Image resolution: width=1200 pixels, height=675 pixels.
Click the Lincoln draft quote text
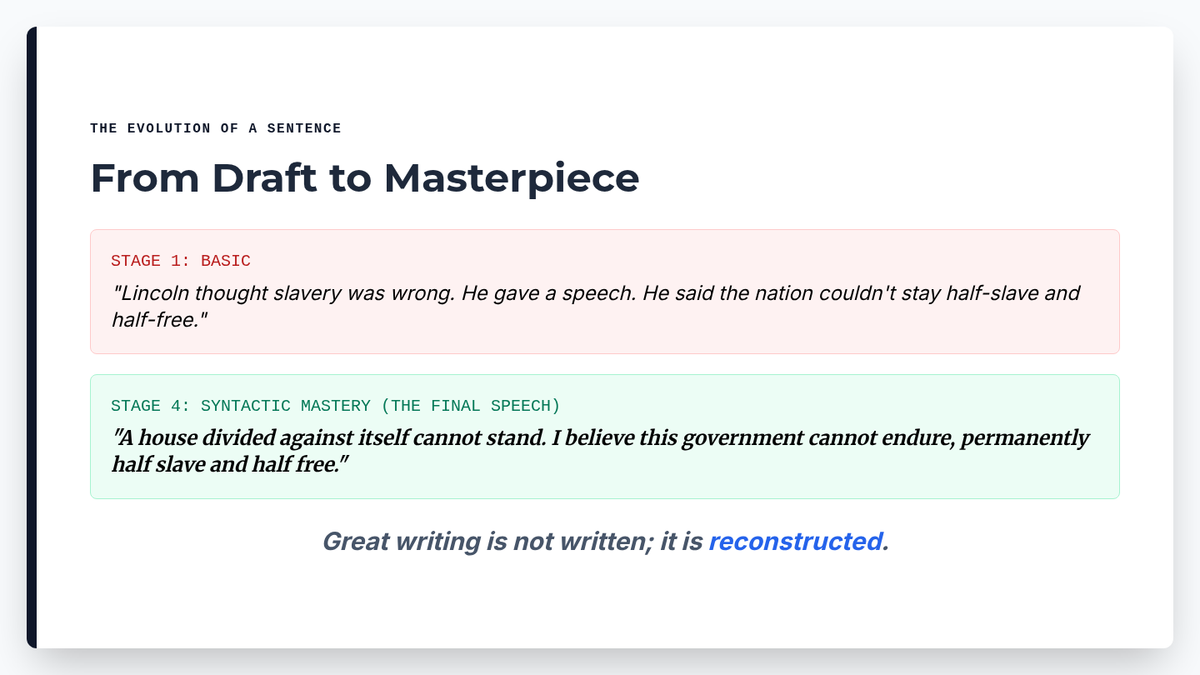click(595, 294)
